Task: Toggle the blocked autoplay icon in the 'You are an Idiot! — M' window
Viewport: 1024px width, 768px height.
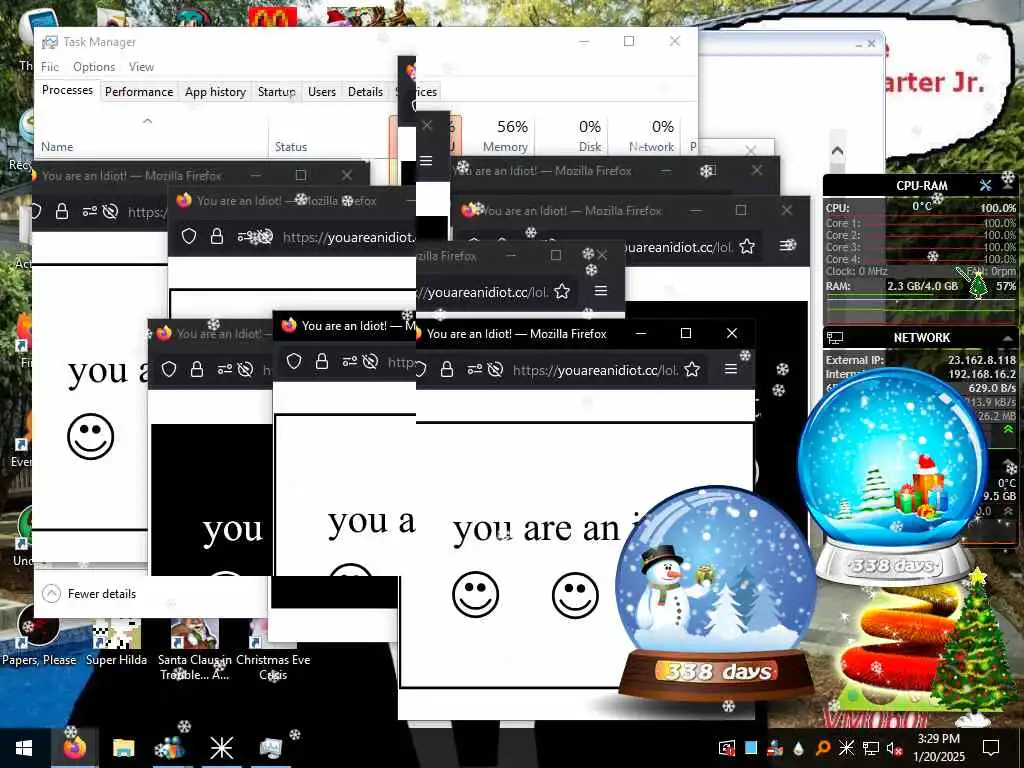Action: pyautogui.click(x=370, y=361)
